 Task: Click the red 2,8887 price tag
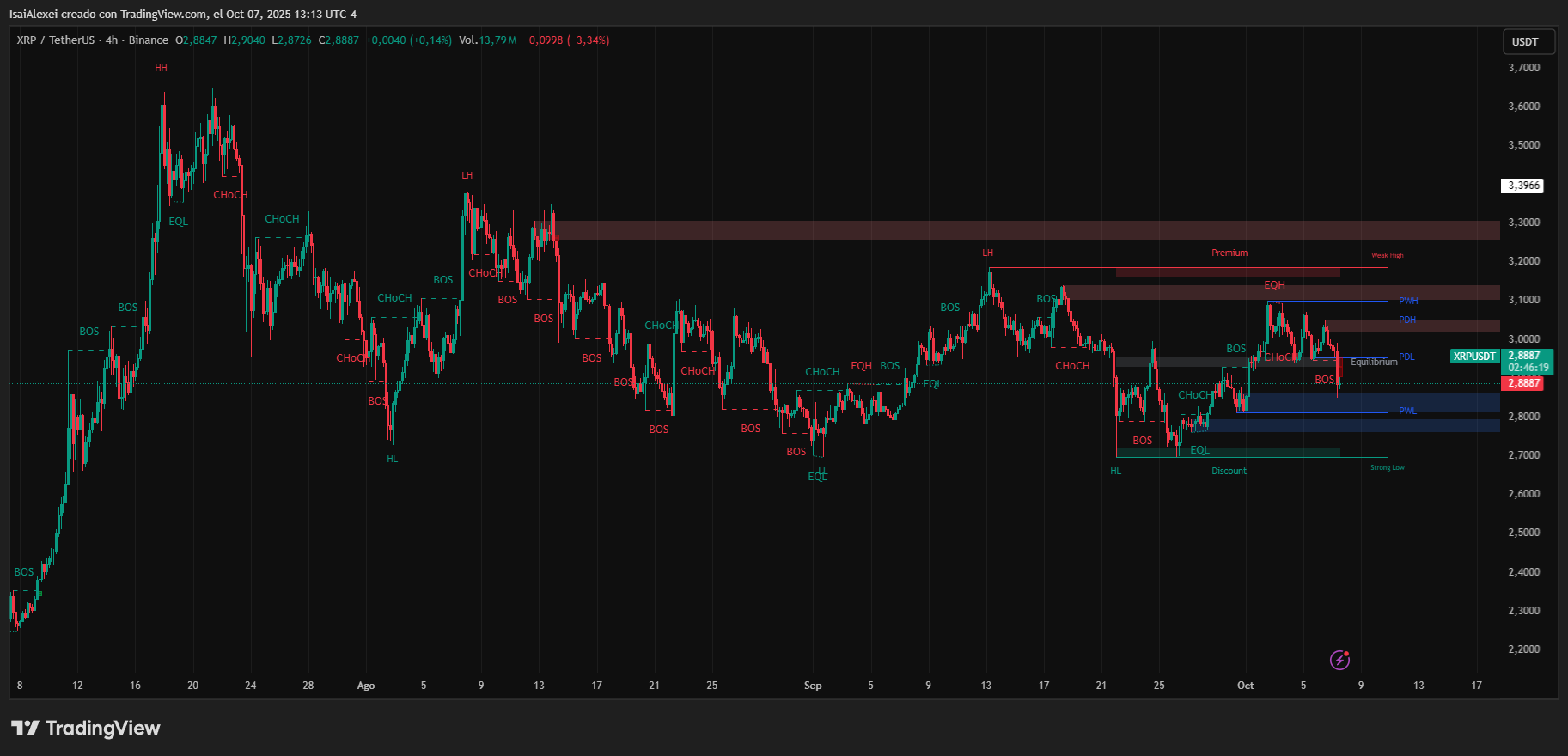(x=1524, y=383)
